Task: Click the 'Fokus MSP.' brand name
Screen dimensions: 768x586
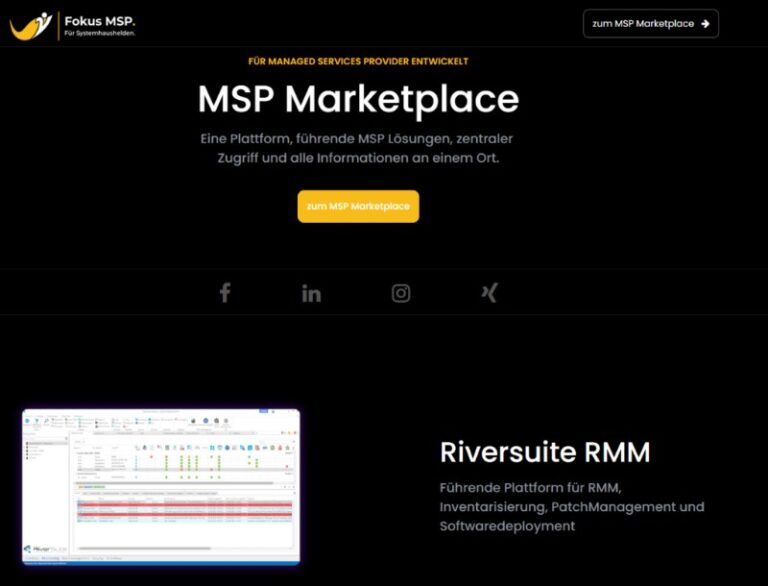Action: point(100,19)
